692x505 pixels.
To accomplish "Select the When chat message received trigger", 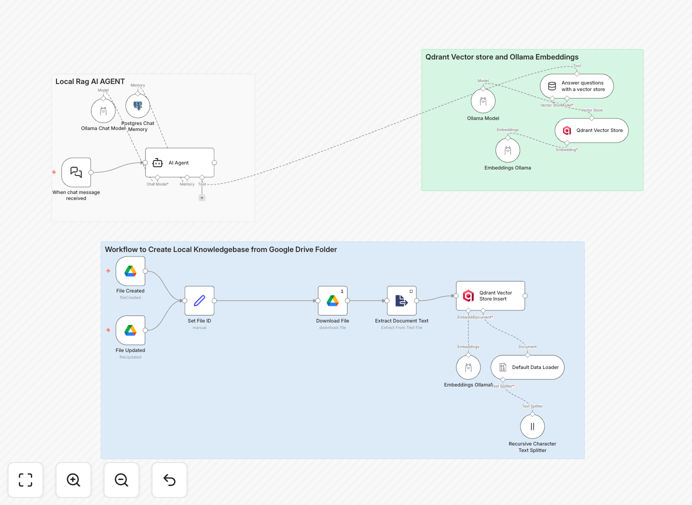I will (x=76, y=172).
